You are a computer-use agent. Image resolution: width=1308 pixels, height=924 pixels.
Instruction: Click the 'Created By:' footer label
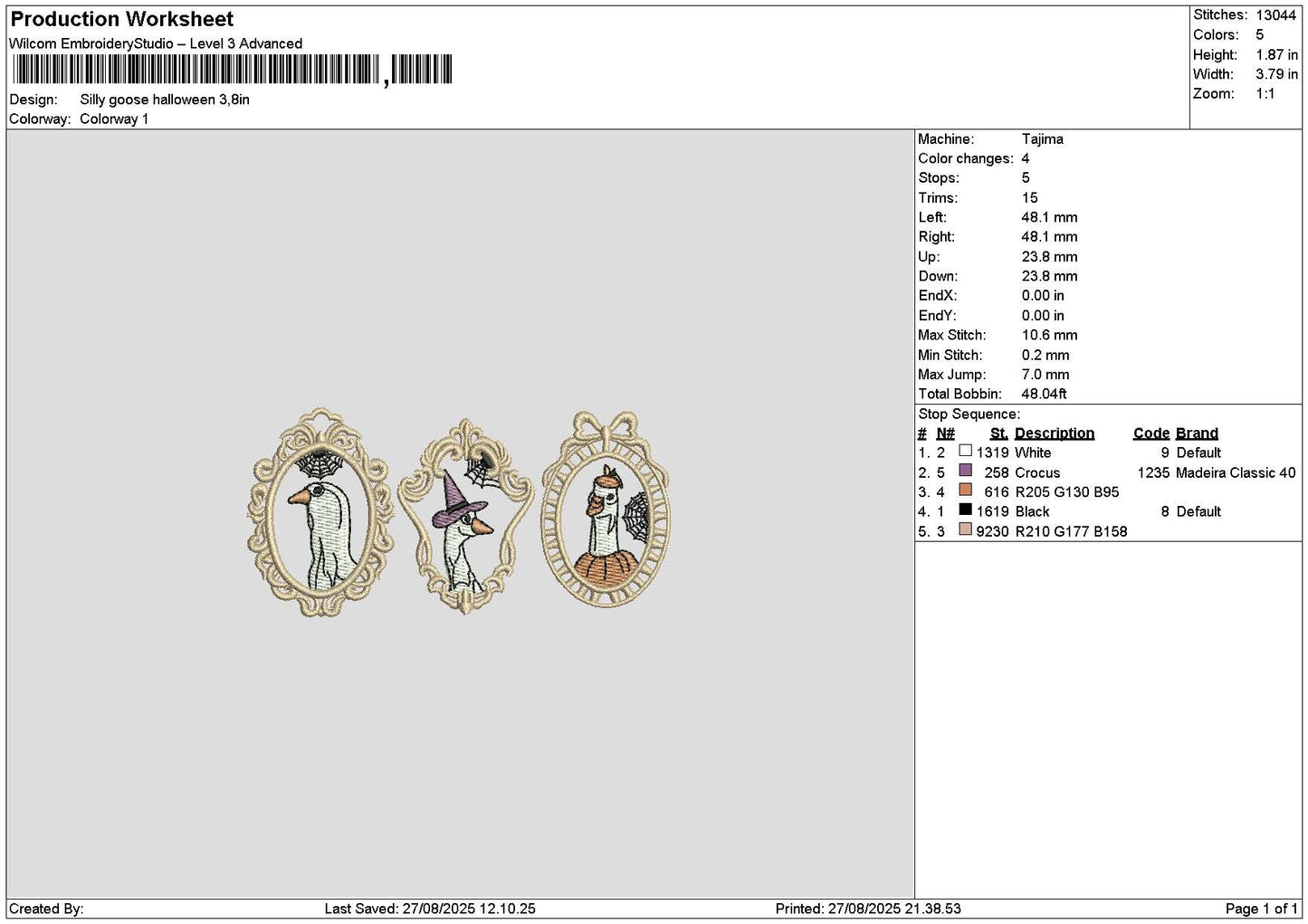[x=46, y=909]
